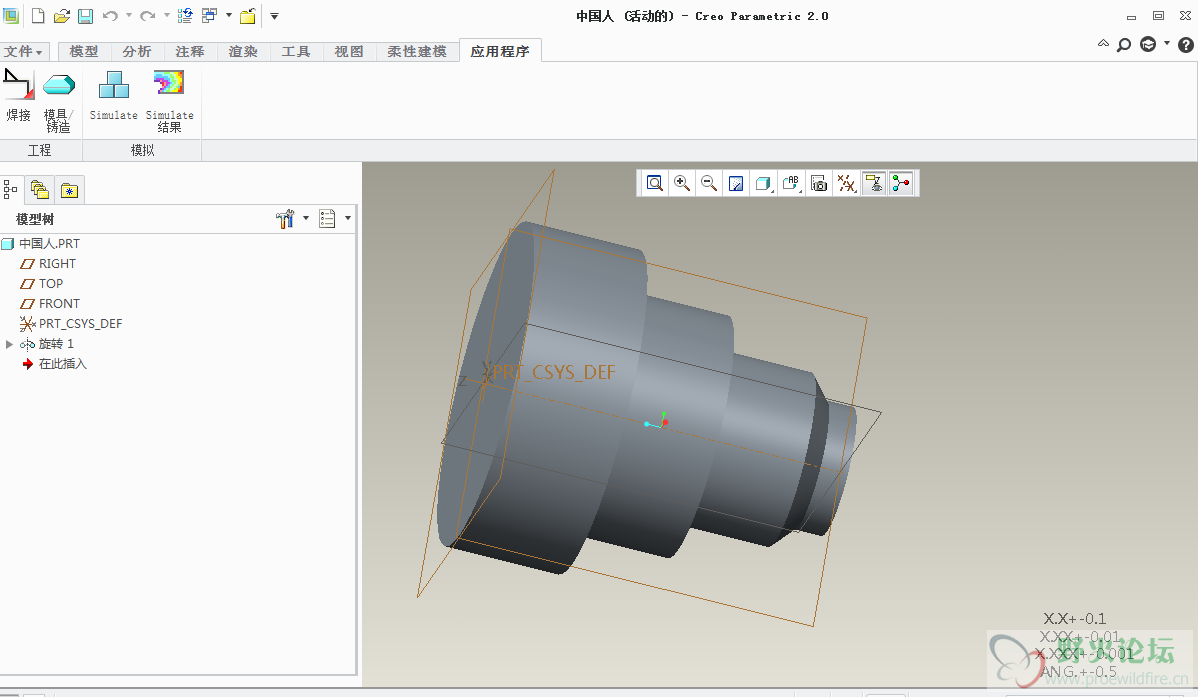The height and width of the screenshot is (697, 1198).
Task: Repaint the graphics window
Action: pos(736,183)
